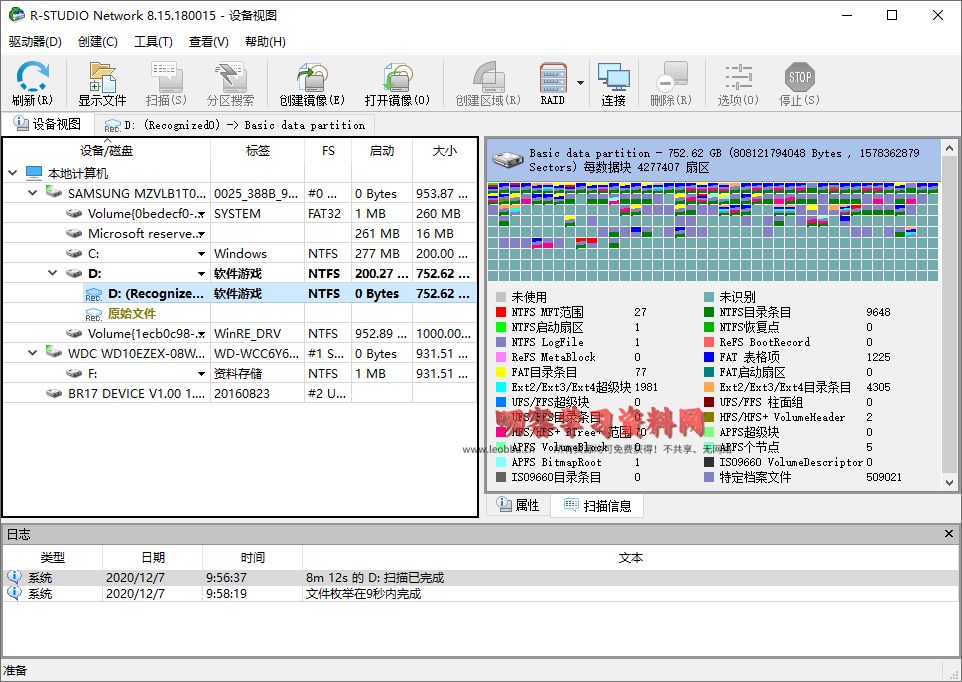
Task: Click the RAID toolbar icon
Action: tap(552, 77)
